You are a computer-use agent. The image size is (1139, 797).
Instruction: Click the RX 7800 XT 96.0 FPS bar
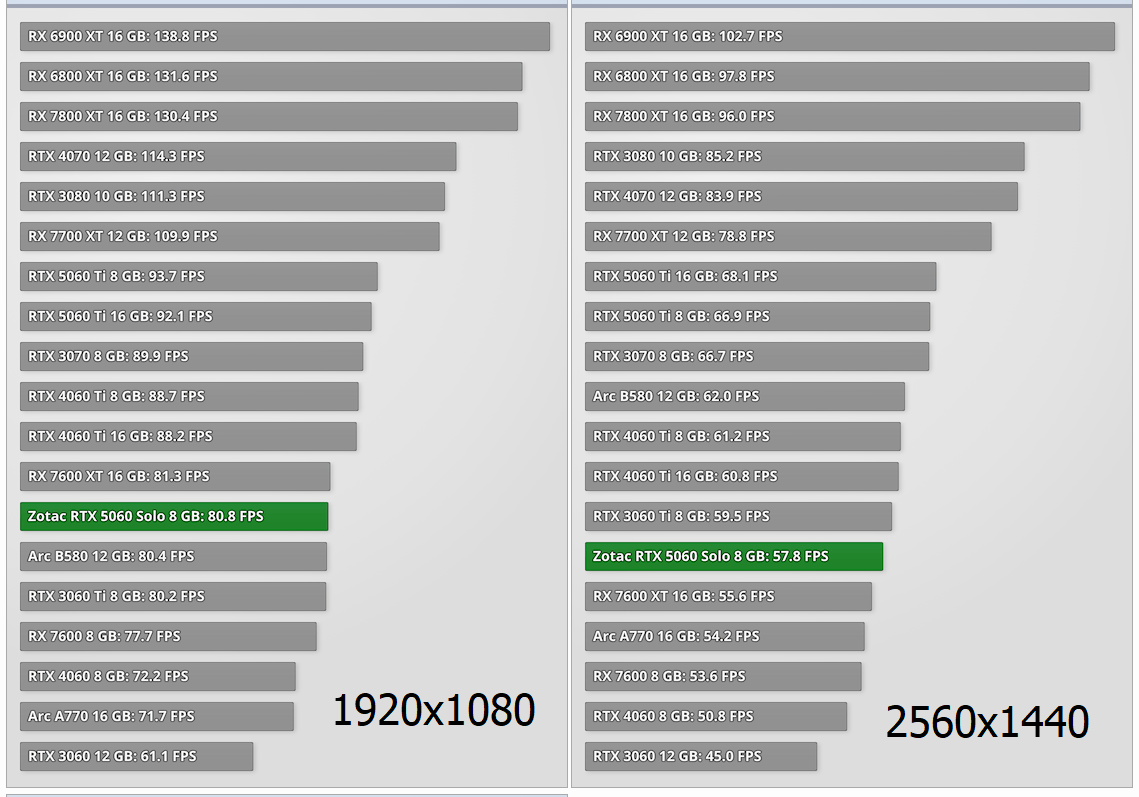(832, 116)
